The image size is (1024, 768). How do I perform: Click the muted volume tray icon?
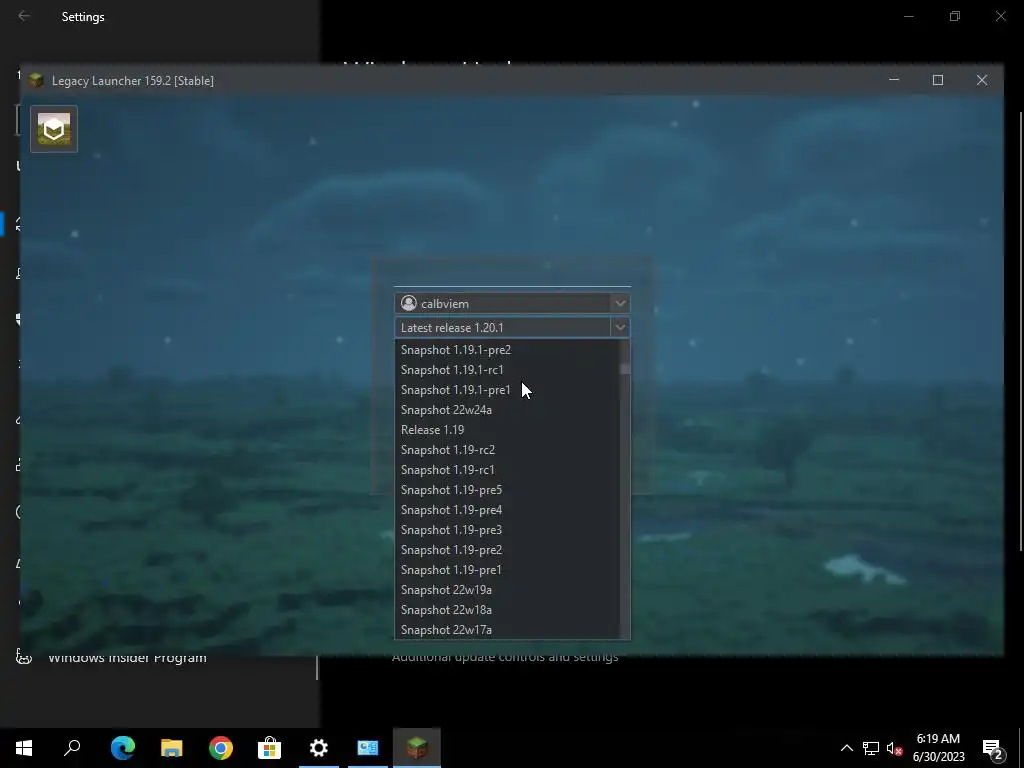tap(895, 748)
